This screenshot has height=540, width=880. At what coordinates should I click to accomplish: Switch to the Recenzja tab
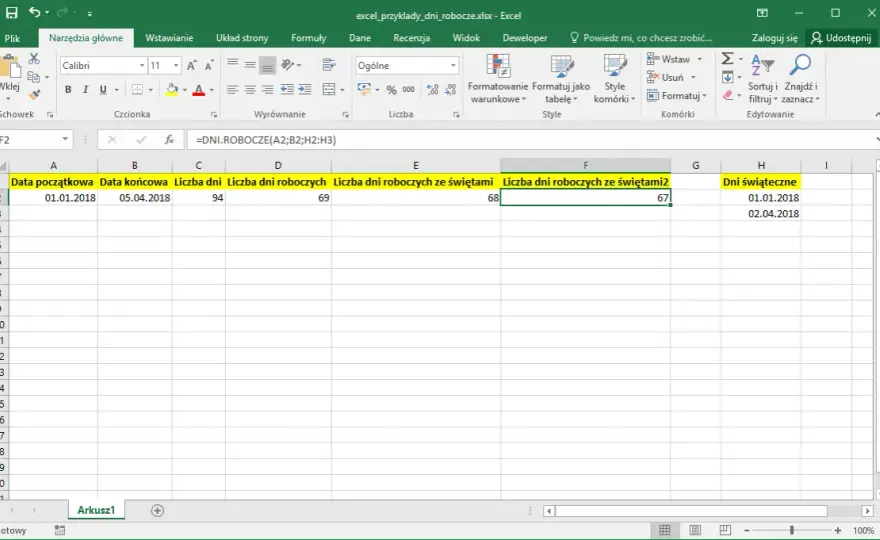411,38
